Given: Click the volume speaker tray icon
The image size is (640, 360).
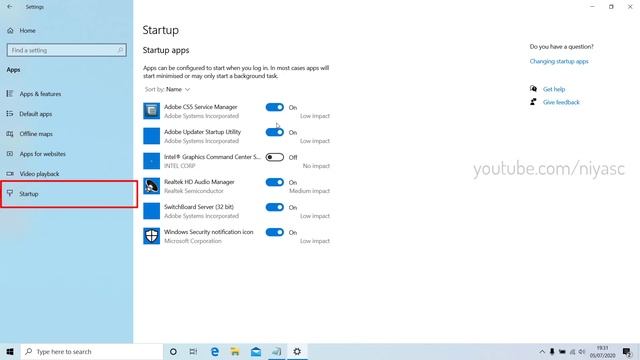Looking at the screenshot, I should [x=582, y=351].
